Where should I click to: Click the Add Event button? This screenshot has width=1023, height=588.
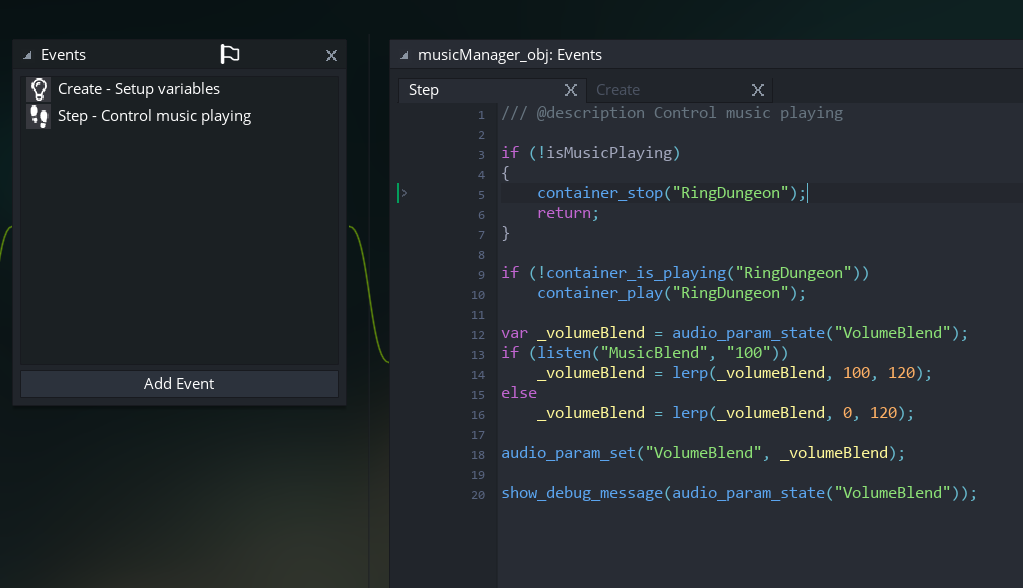pyautogui.click(x=179, y=384)
